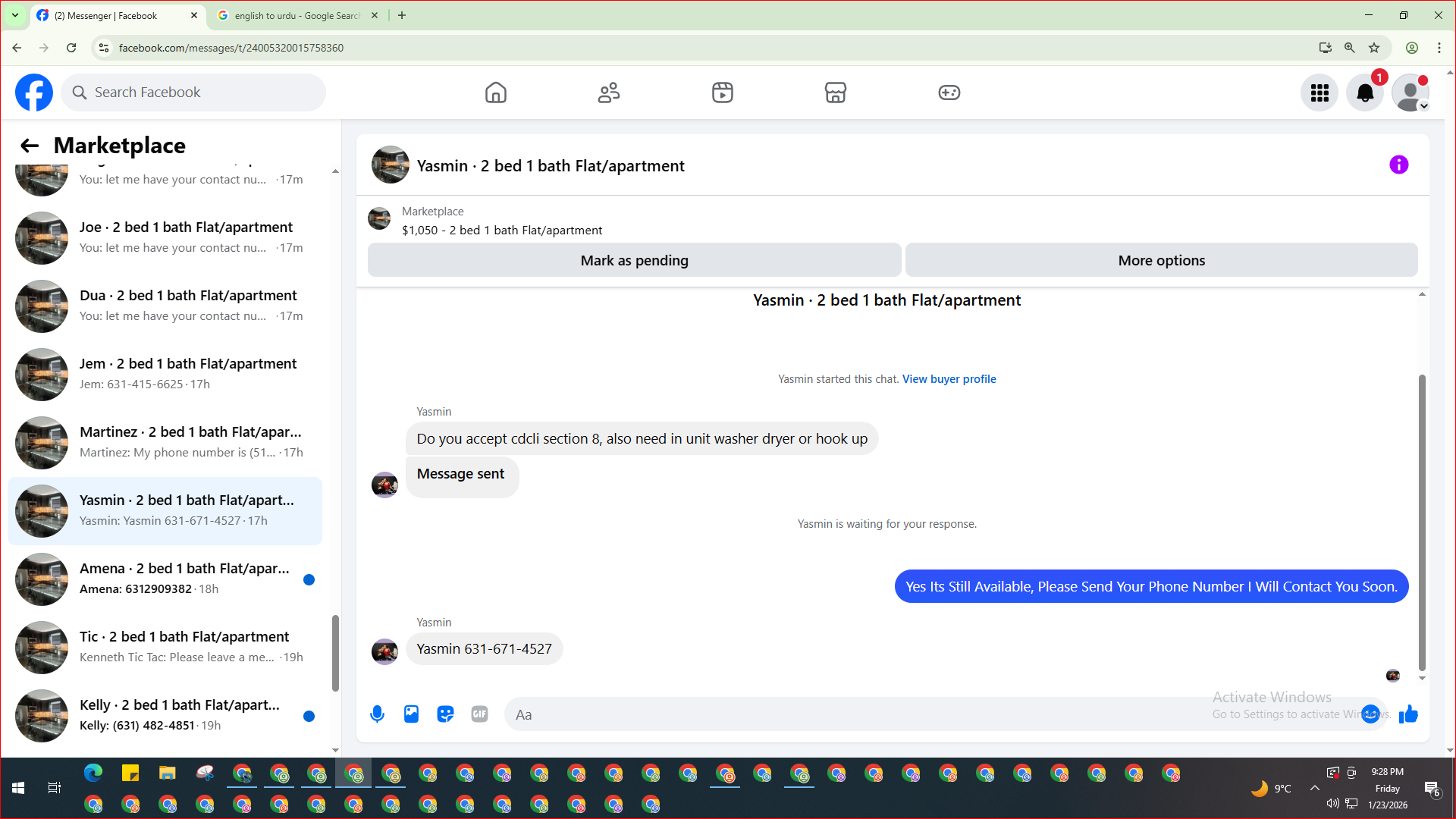
Task: Open Chrome tab search dropdown arrow
Action: click(x=14, y=15)
